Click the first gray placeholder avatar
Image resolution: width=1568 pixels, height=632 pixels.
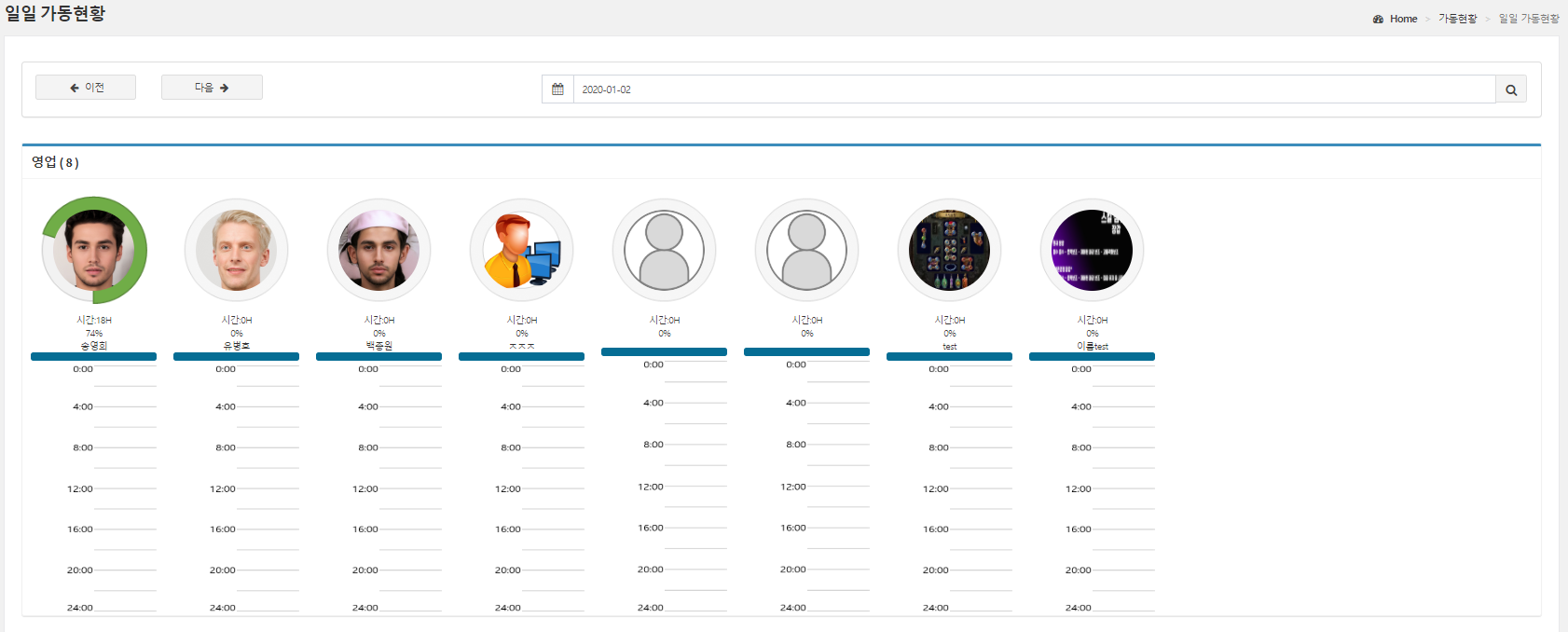[665, 250]
